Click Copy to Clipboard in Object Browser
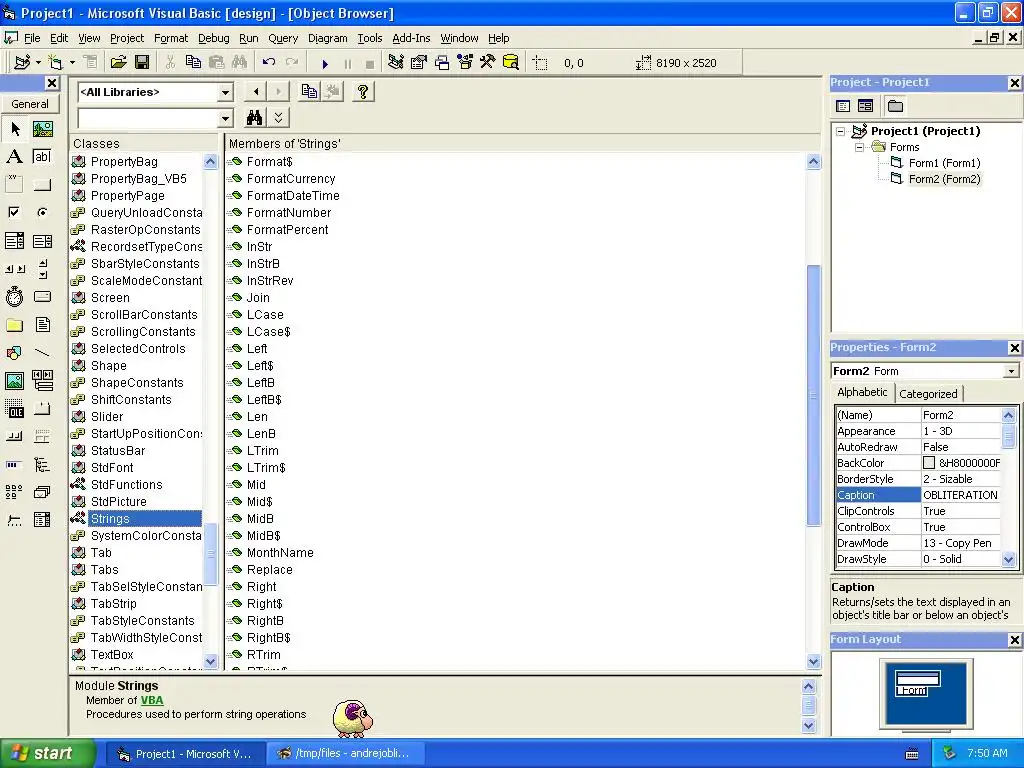 pyautogui.click(x=309, y=92)
